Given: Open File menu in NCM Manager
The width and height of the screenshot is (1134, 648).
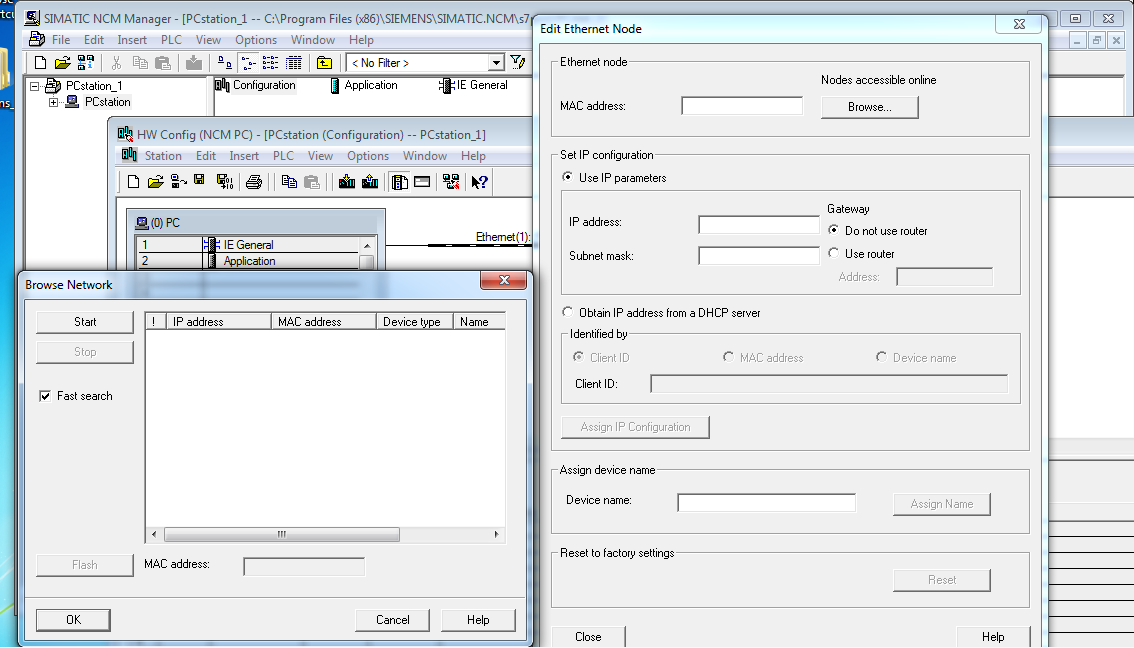Looking at the screenshot, I should tap(61, 40).
